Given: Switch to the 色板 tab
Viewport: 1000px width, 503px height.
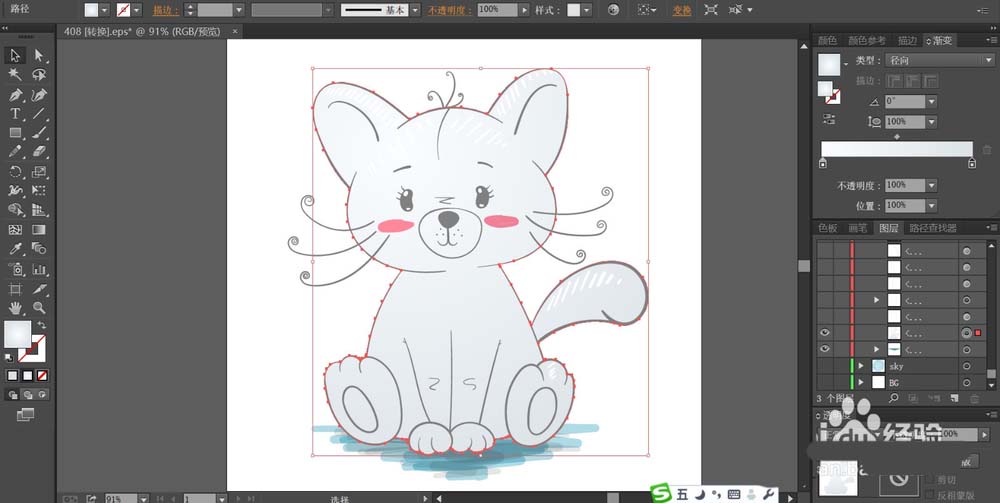Looking at the screenshot, I should tap(828, 228).
